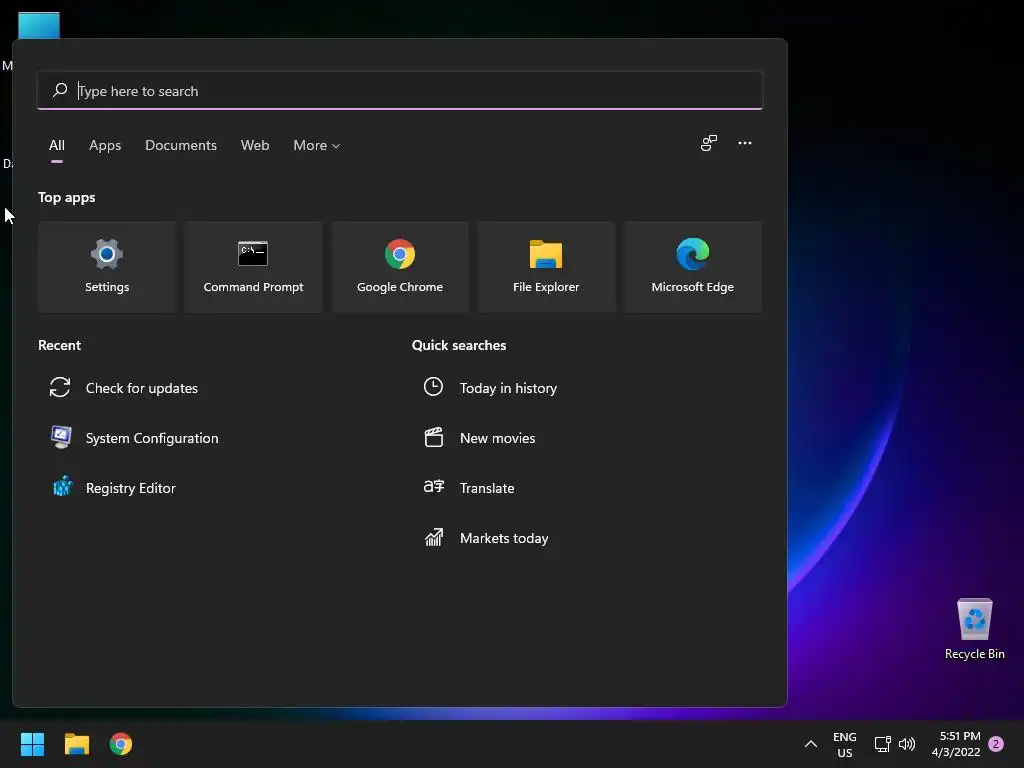Open File Explorer on the taskbar

[x=76, y=744]
